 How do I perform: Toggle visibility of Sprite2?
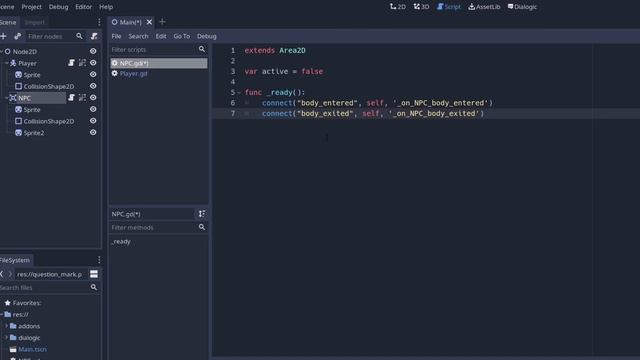pos(93,132)
